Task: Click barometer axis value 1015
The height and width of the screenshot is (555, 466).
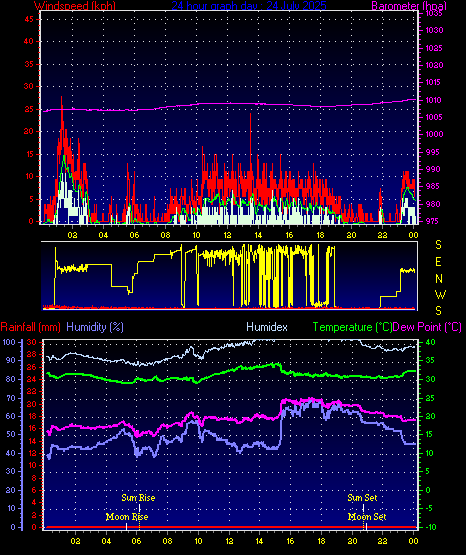Action: [434, 82]
